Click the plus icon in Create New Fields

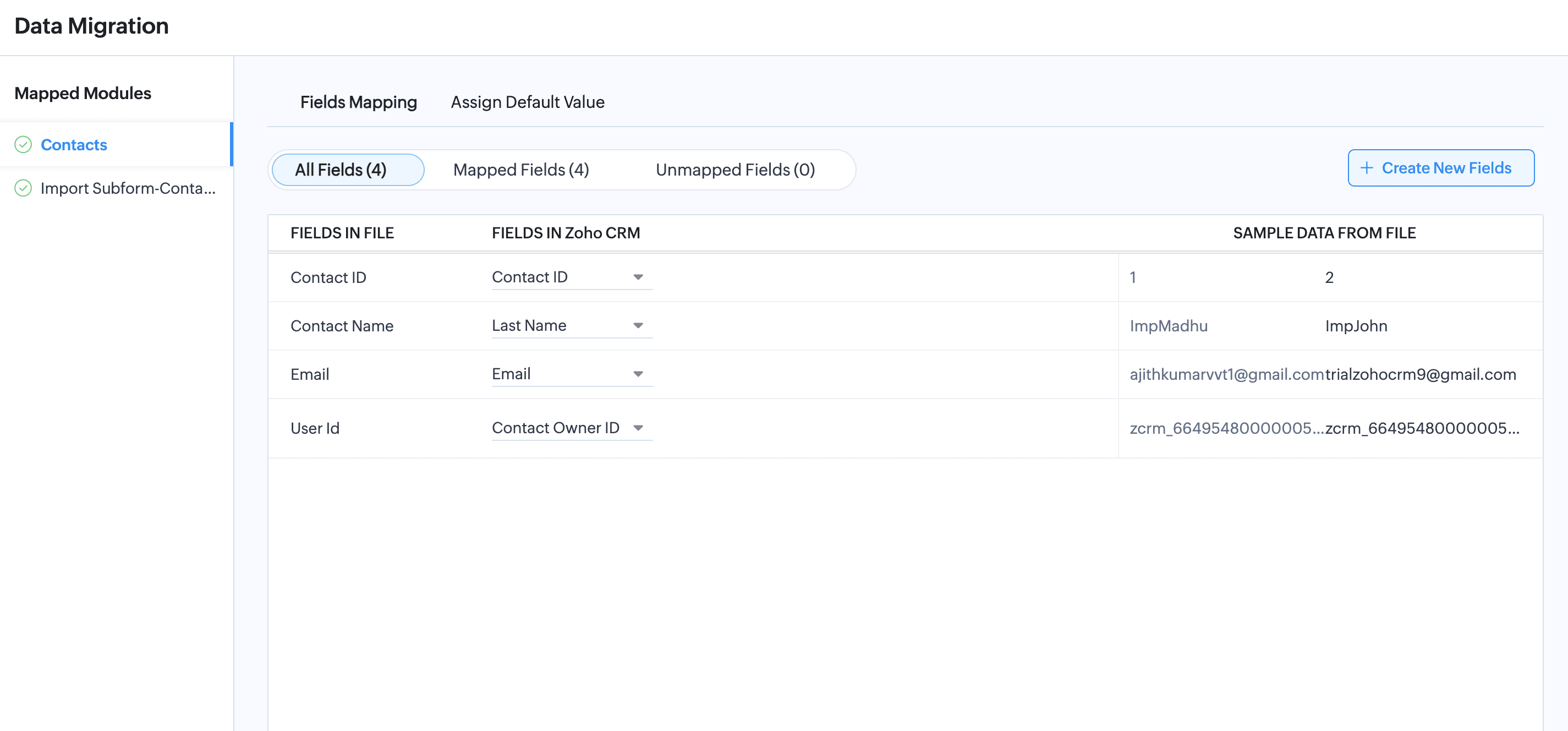(1367, 168)
